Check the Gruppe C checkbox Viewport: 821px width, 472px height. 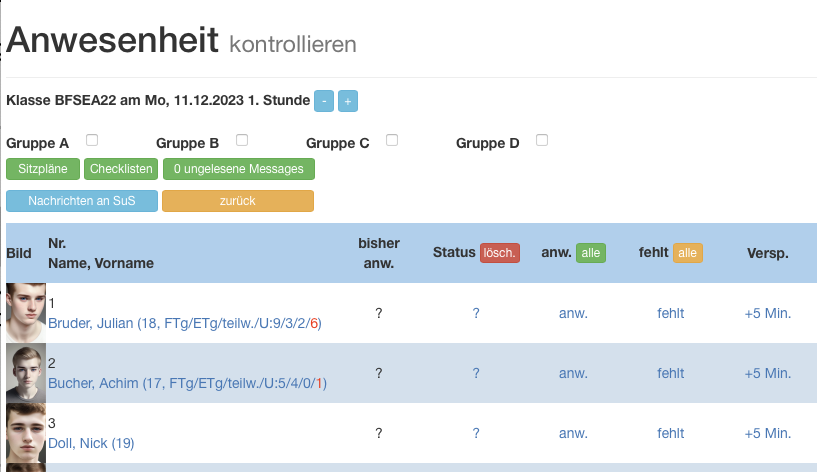click(392, 140)
